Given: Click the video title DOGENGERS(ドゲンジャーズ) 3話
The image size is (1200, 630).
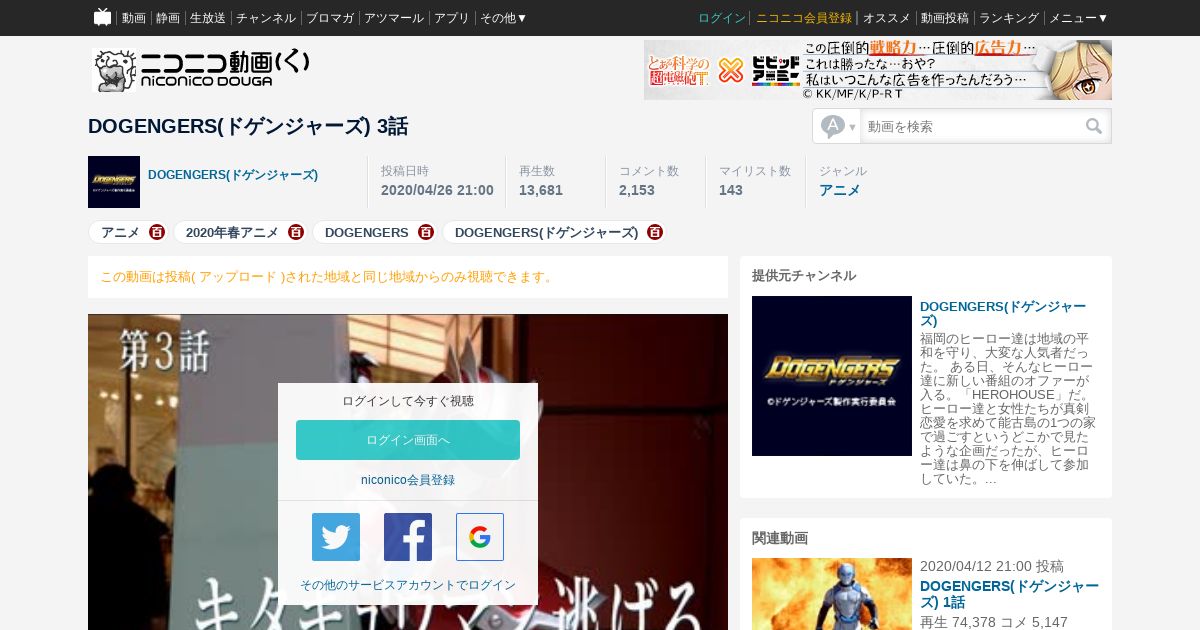Looking at the screenshot, I should 248,126.
